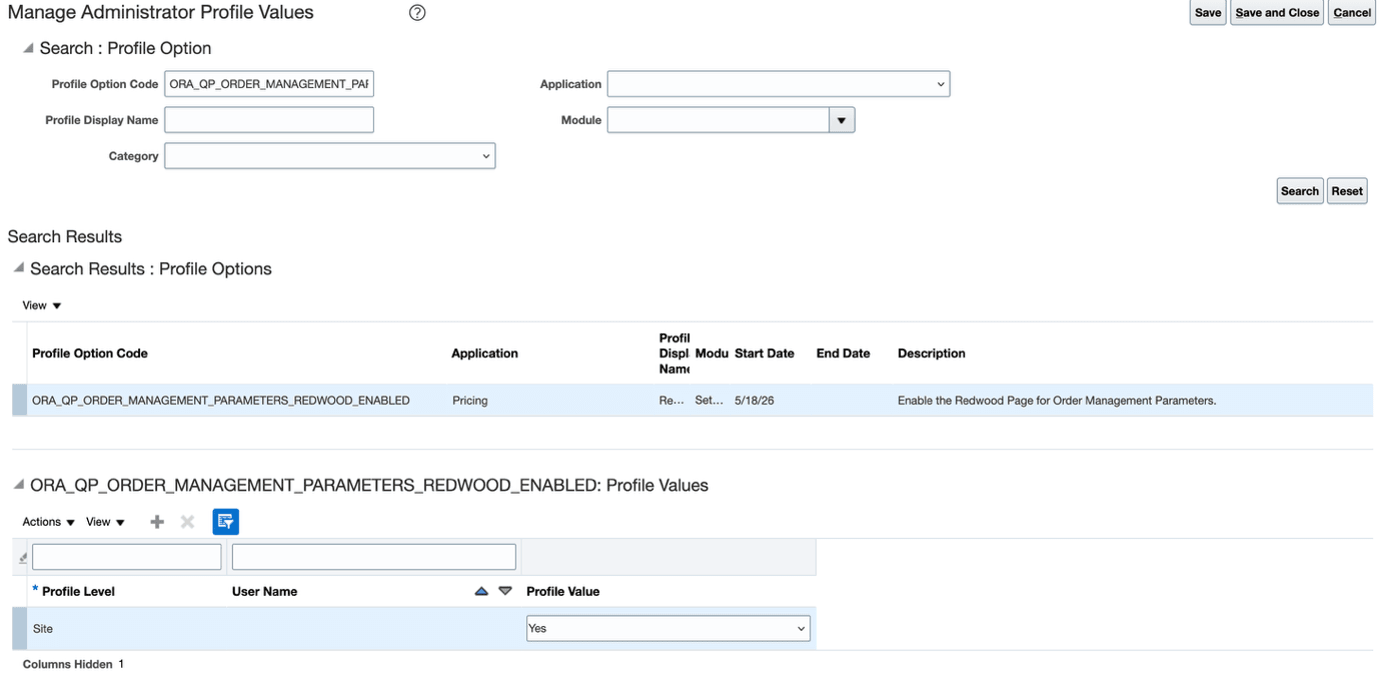Open the help question mark icon
Viewport: 1379px width, 680px height.
[418, 13]
